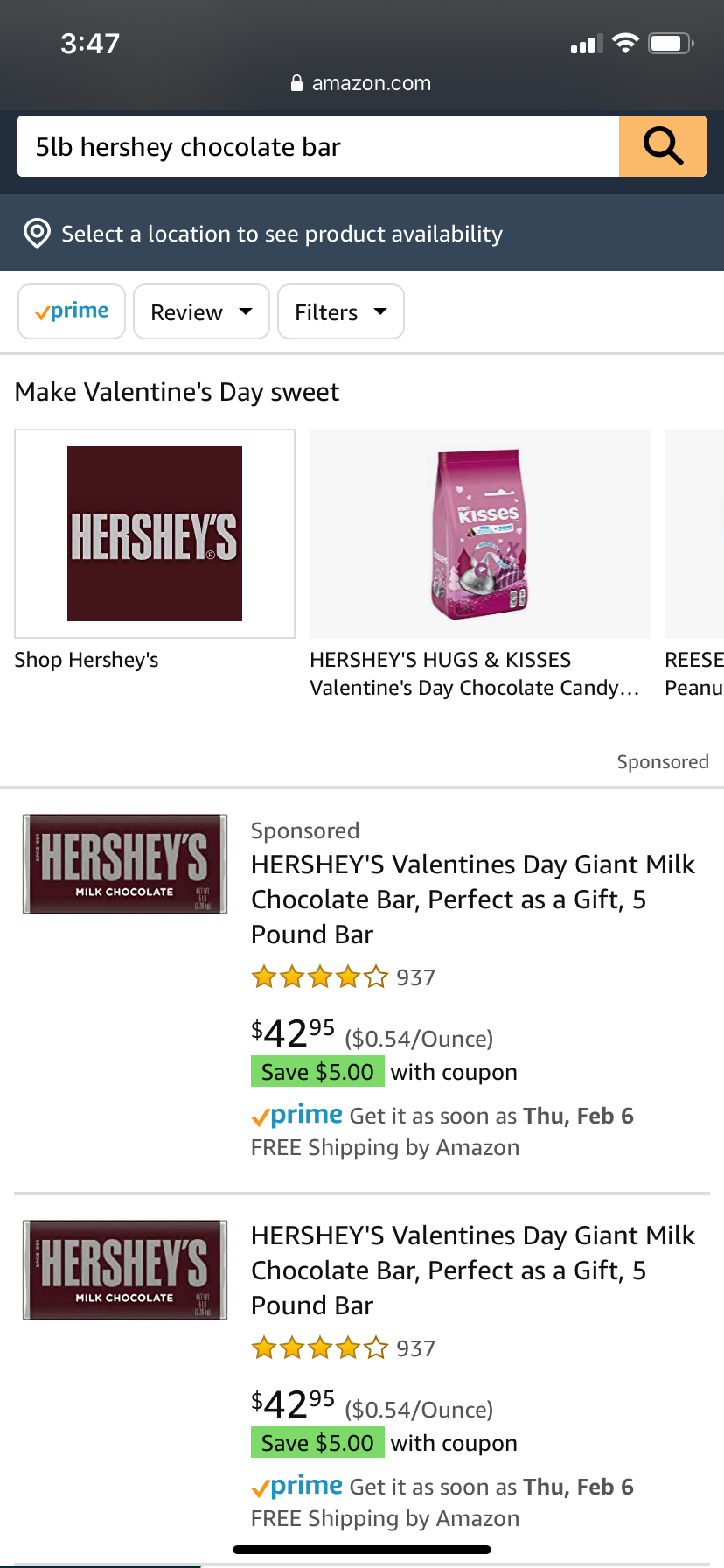Tap the location pin icon
The height and width of the screenshot is (1568, 724).
point(37,234)
